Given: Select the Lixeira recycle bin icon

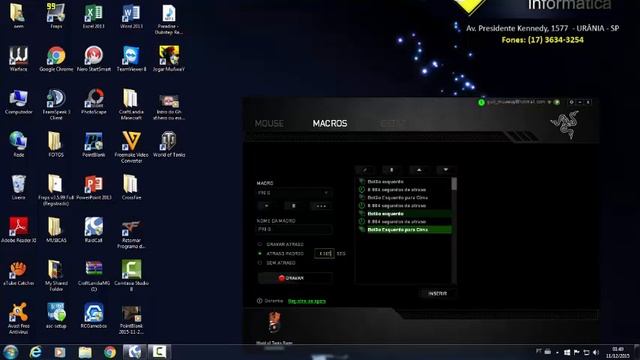Looking at the screenshot, I should (18, 187).
